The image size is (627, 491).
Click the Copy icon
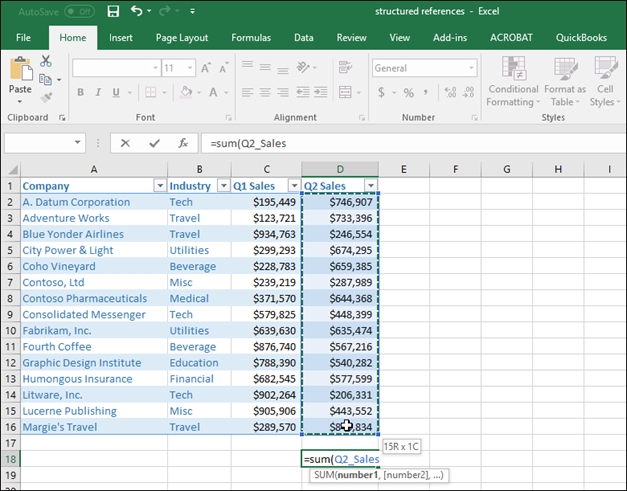(x=45, y=80)
